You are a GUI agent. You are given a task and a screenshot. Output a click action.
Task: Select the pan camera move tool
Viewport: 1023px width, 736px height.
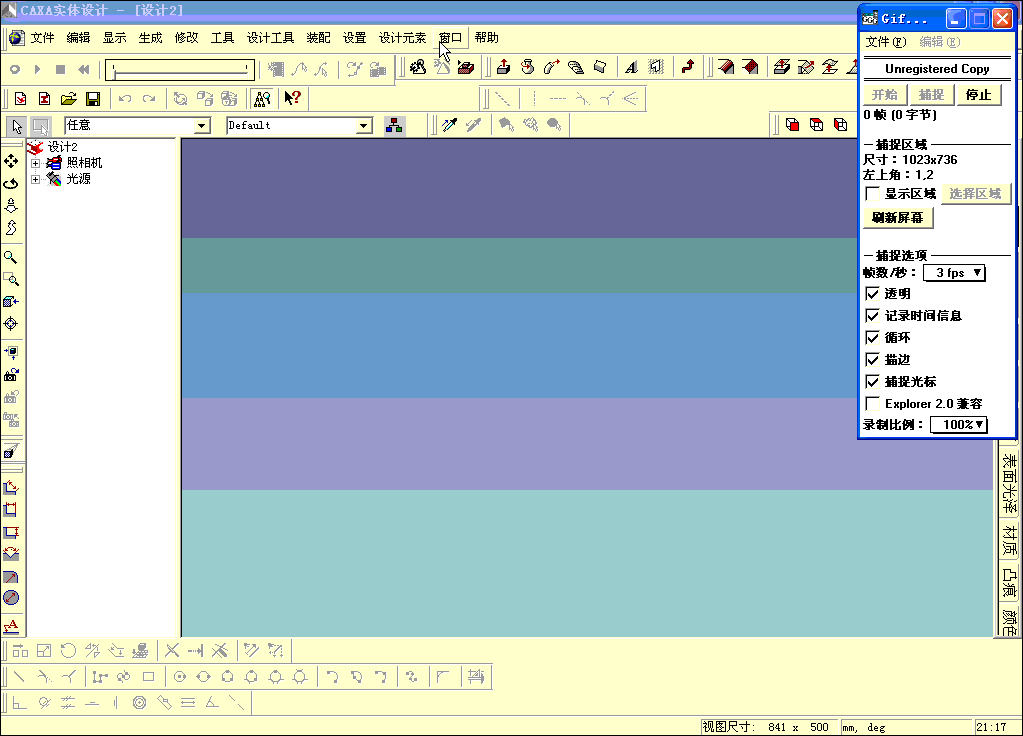(11, 161)
